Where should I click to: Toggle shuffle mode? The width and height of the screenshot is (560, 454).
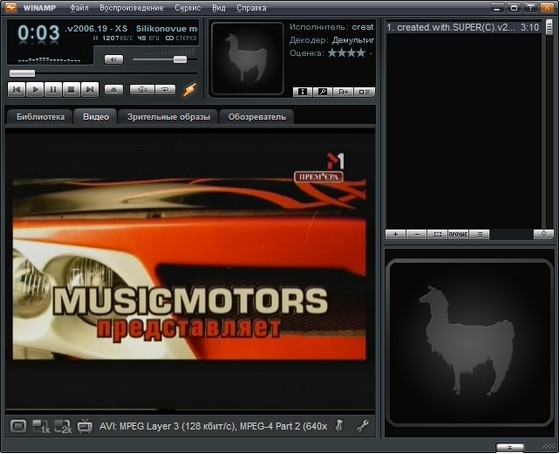coord(142,89)
